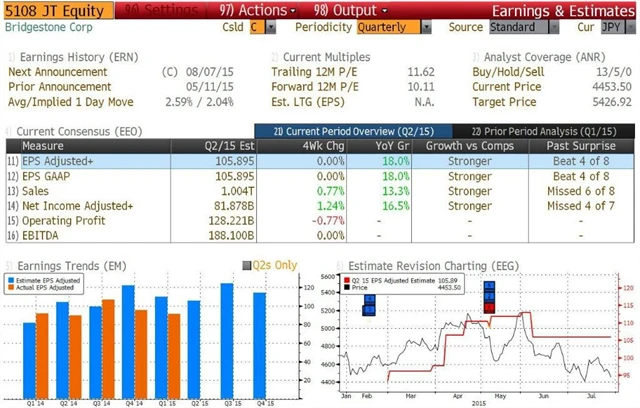Click the Past Surprise column header
Screen dimensions: 640x408
[x=581, y=146]
